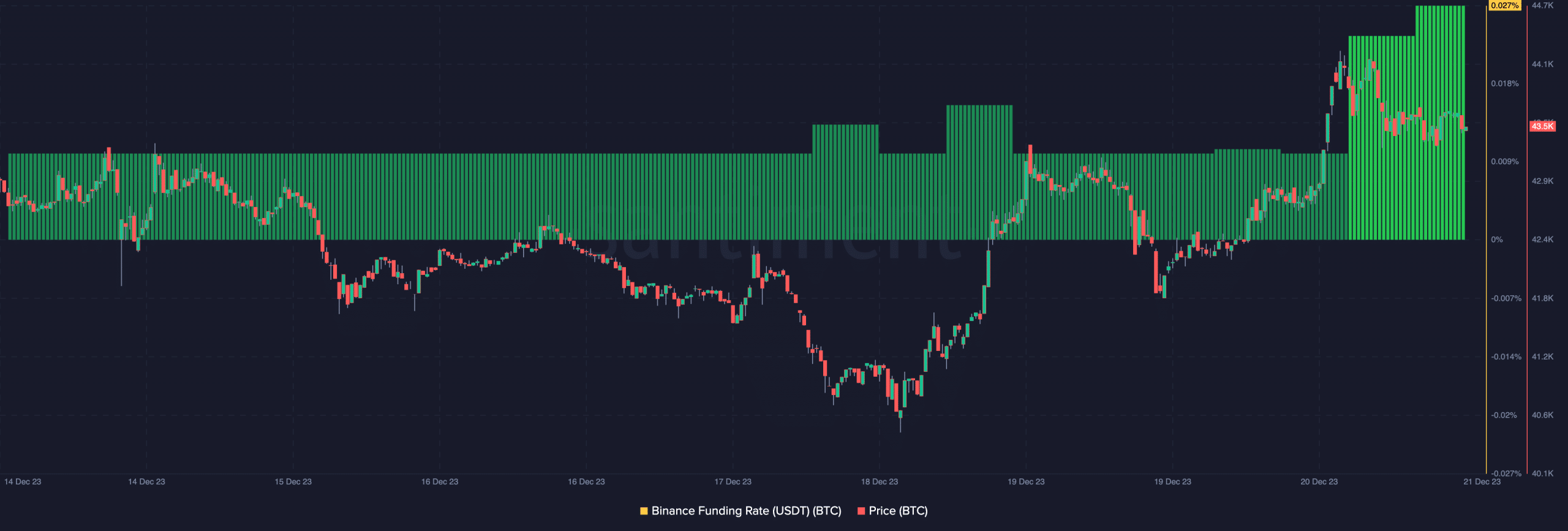
Task: Click the 44.1K price axis label
Action: (1542, 64)
